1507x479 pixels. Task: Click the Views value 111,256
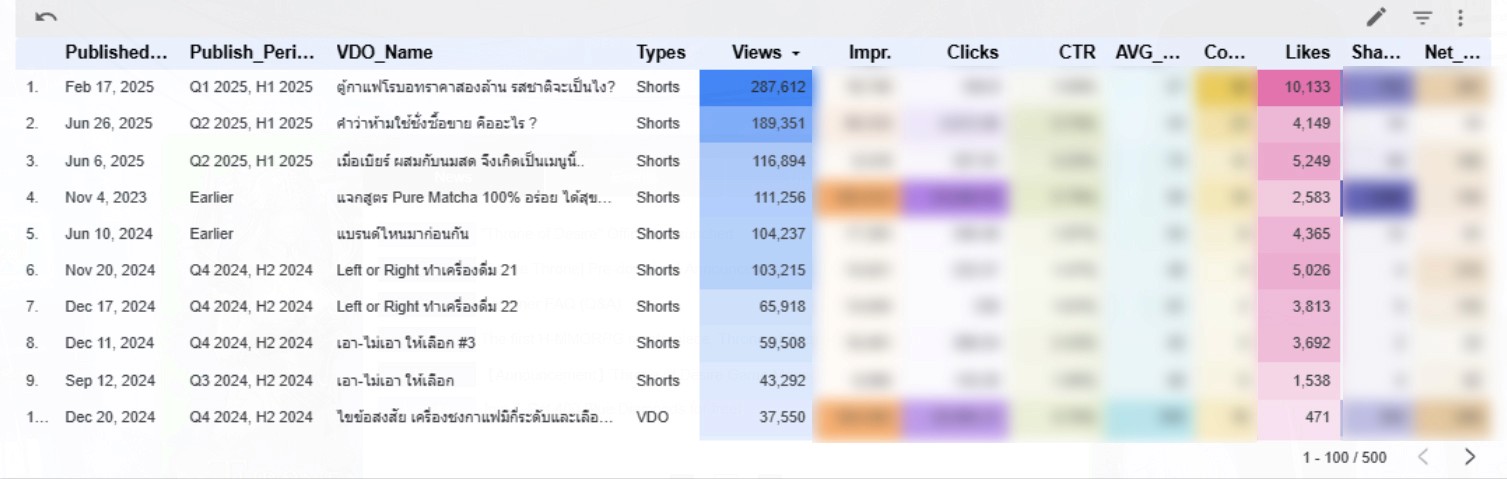pyautogui.click(x=778, y=197)
